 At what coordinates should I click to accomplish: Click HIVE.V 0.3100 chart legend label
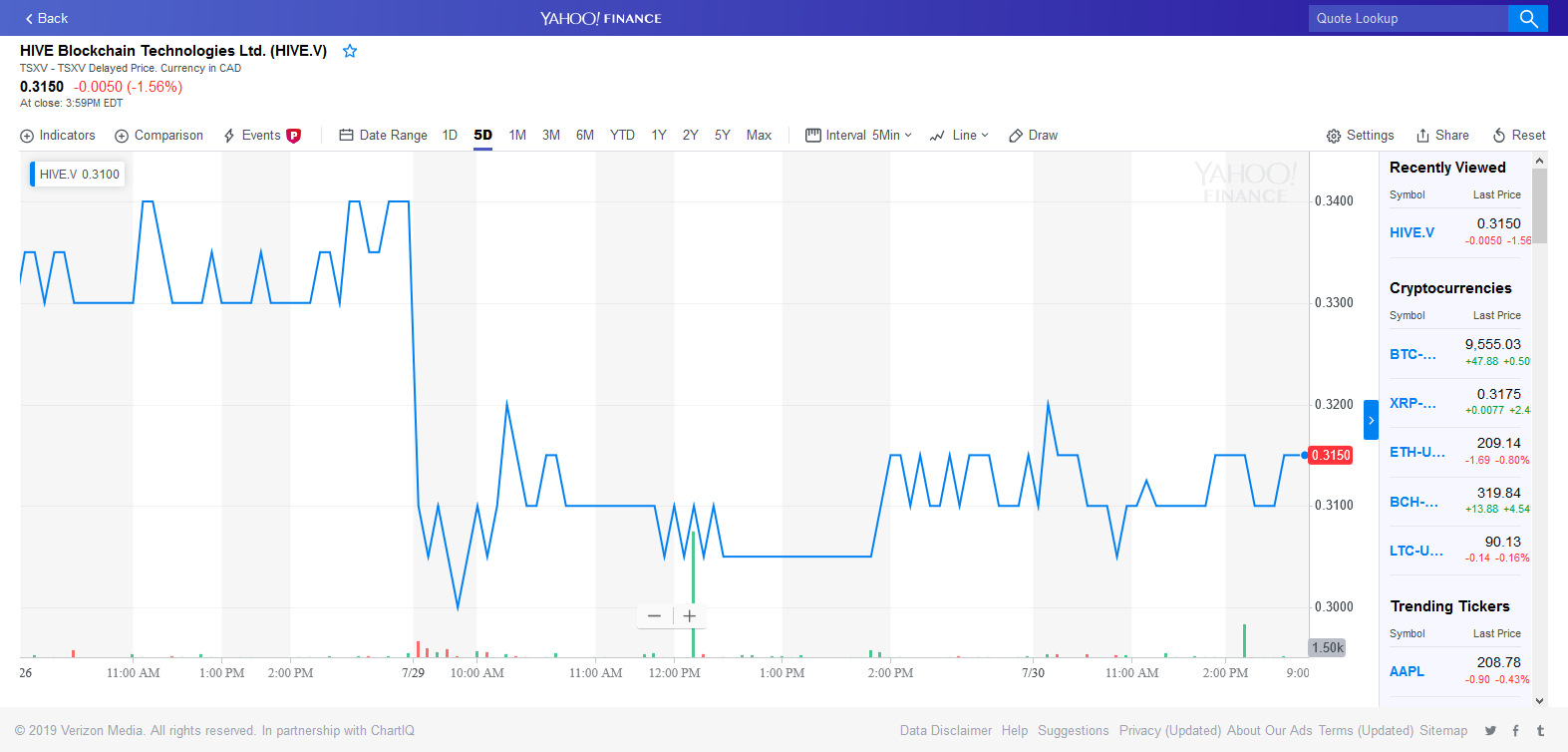[78, 175]
